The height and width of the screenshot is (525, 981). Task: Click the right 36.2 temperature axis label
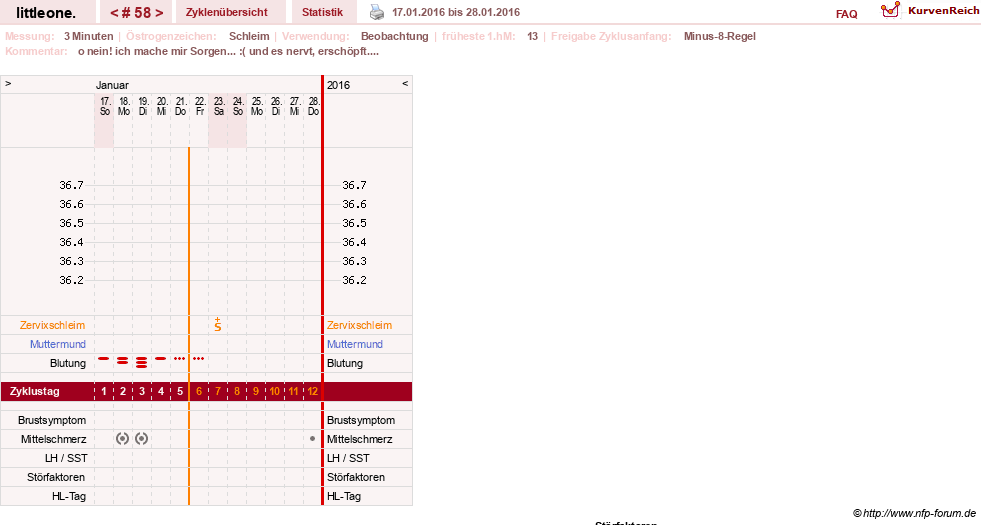point(354,280)
